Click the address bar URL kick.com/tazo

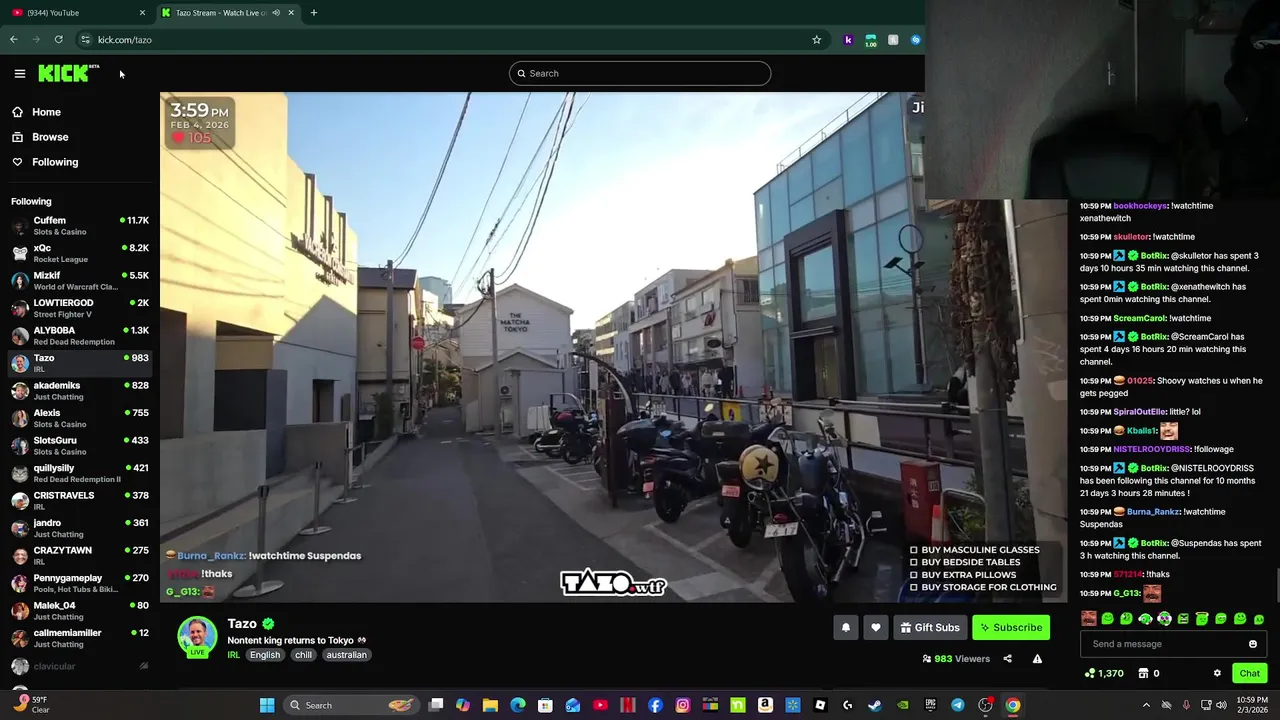point(125,40)
